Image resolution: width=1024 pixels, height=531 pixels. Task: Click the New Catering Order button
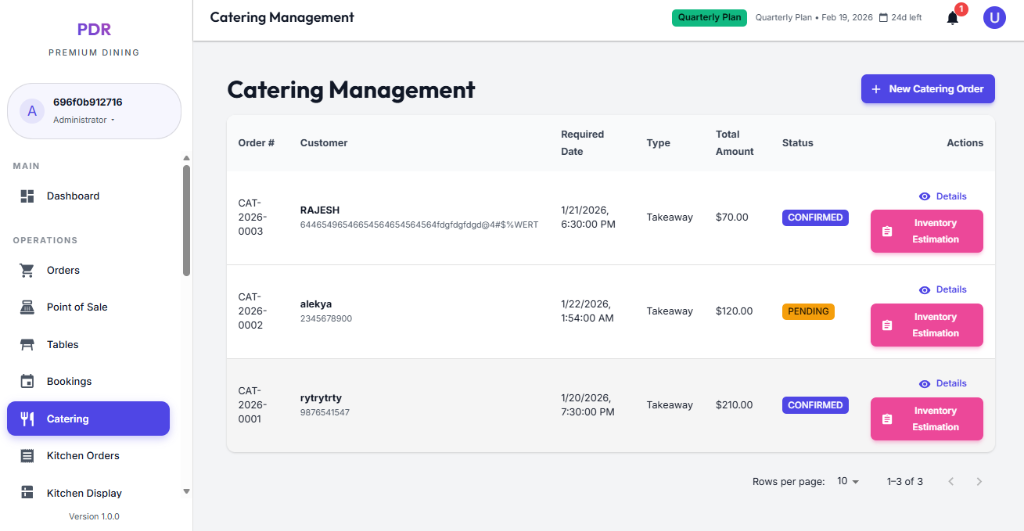click(927, 89)
